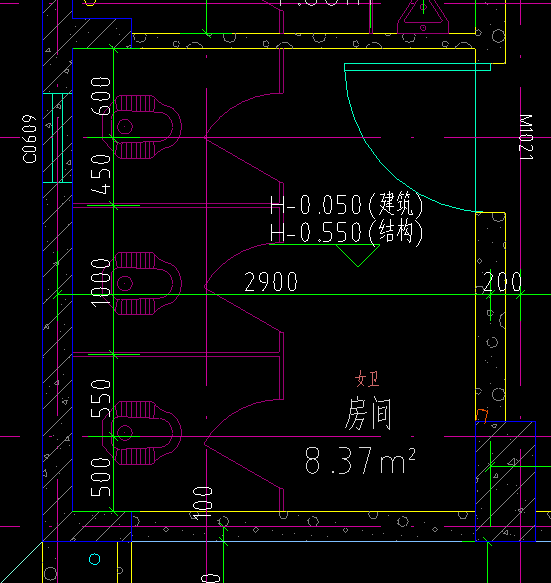Image resolution: width=551 pixels, height=583 pixels.
Task: Select the 550 vertical dimension text
Action: (101, 398)
